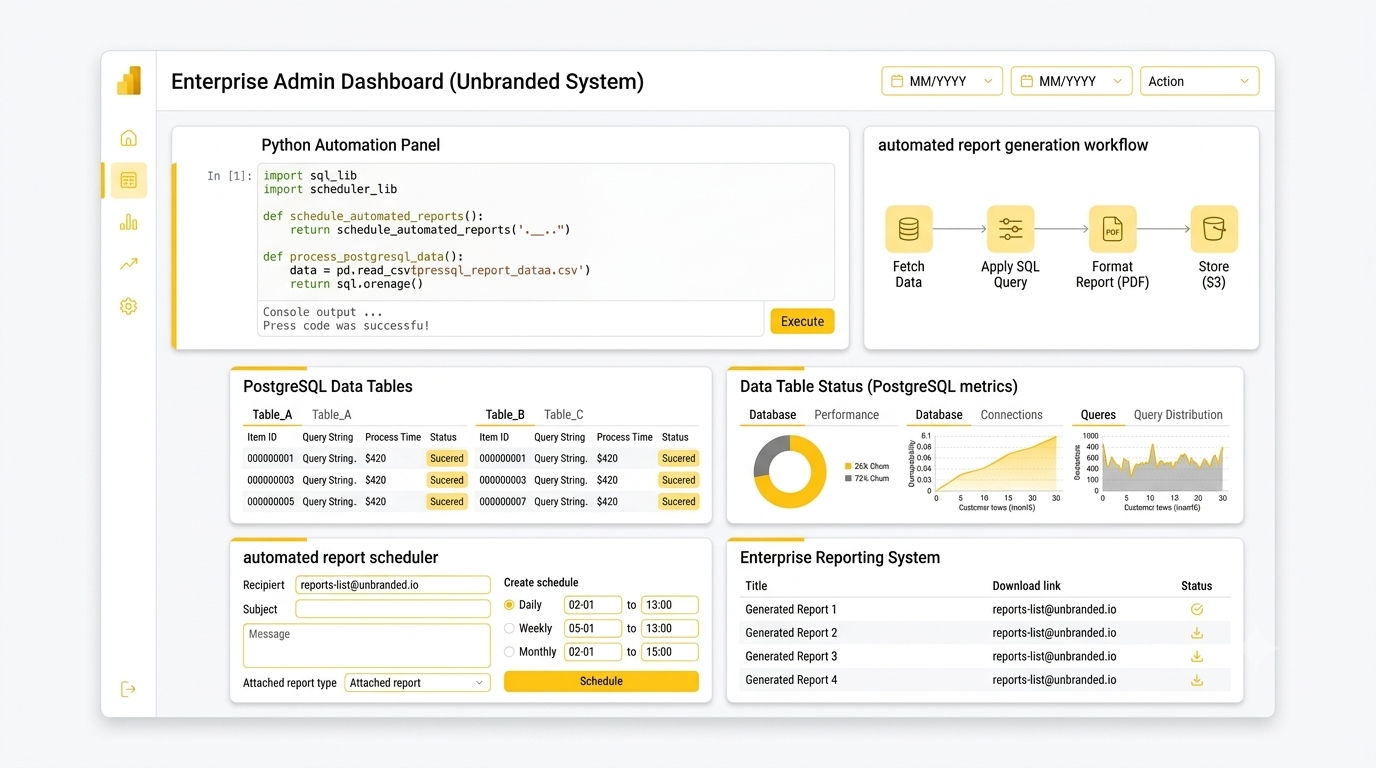This screenshot has height=768, width=1376.
Task: Open the Performance tab
Action: [x=846, y=415]
